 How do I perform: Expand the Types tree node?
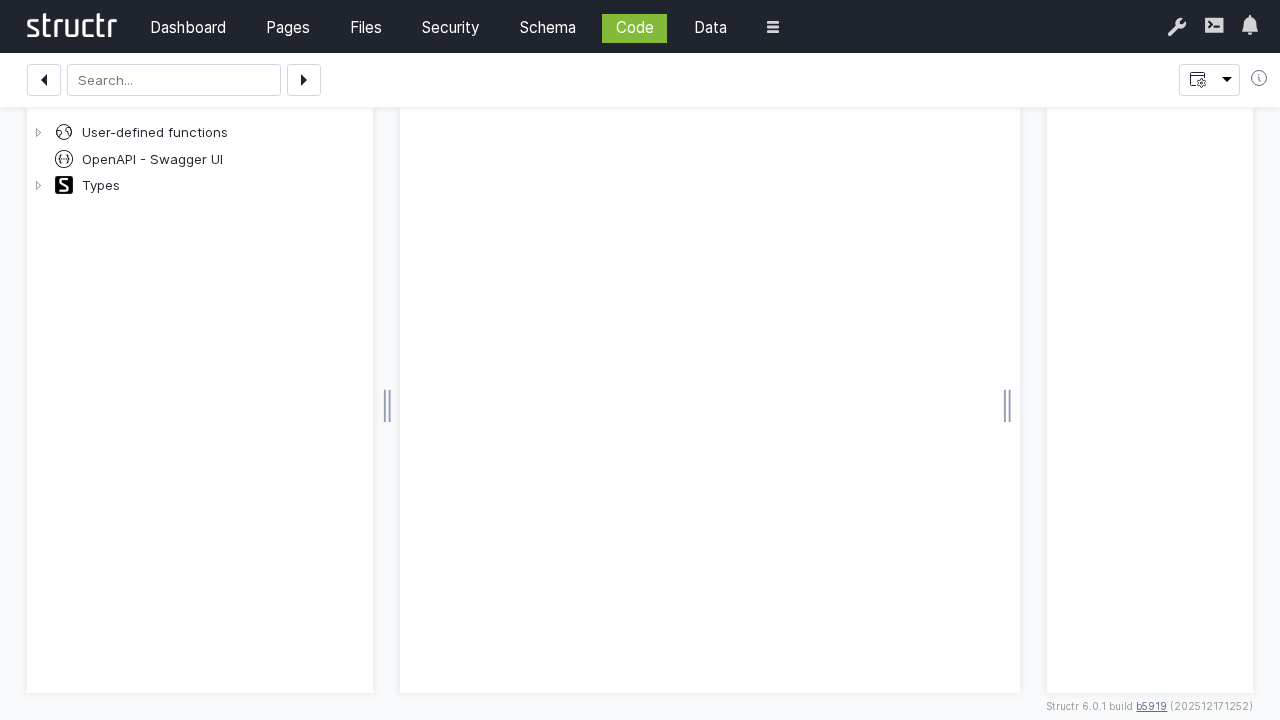coord(39,185)
